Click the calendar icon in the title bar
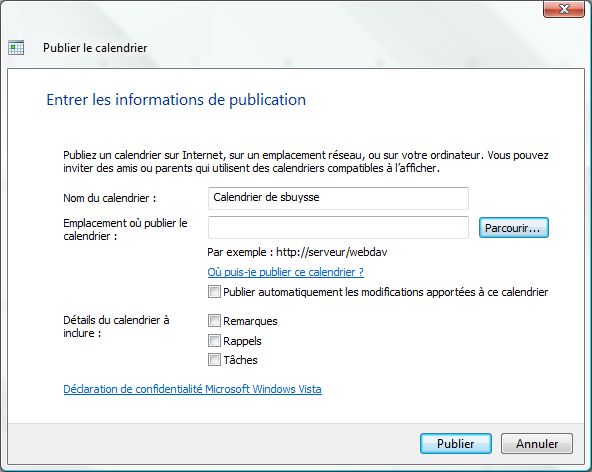The width and height of the screenshot is (592, 472). click(x=16, y=48)
